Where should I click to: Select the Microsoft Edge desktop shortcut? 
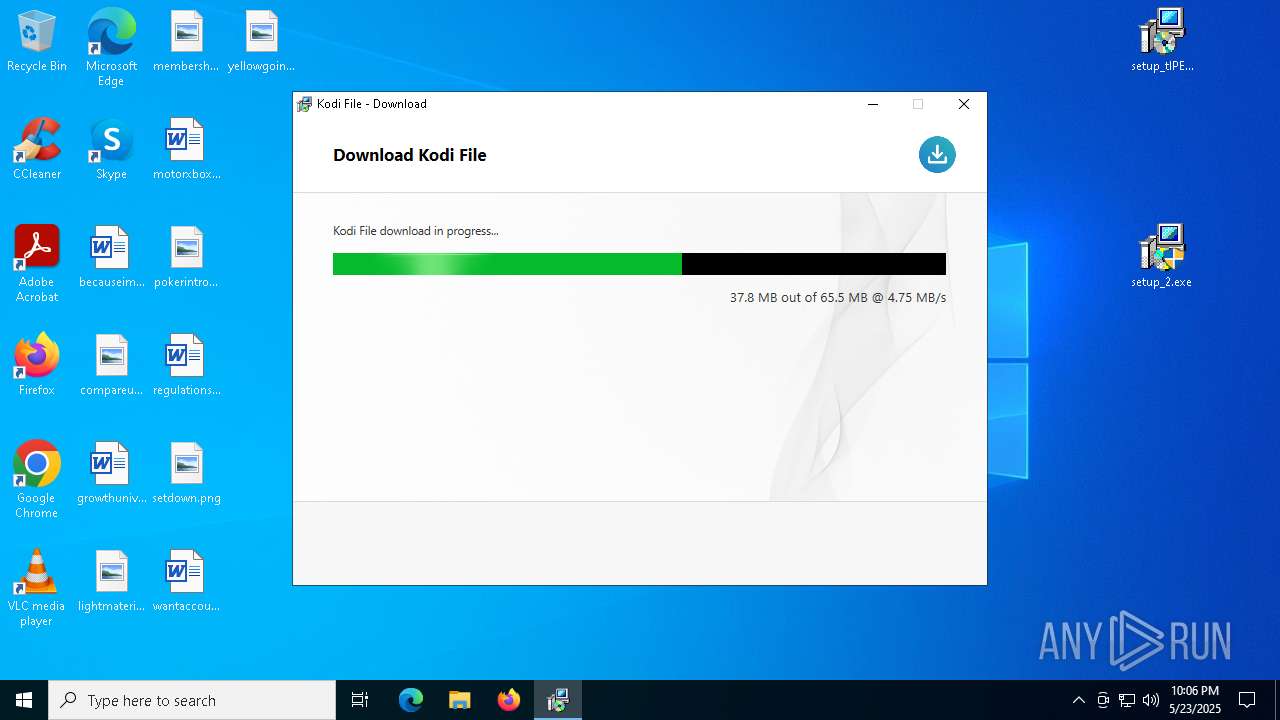point(111,48)
